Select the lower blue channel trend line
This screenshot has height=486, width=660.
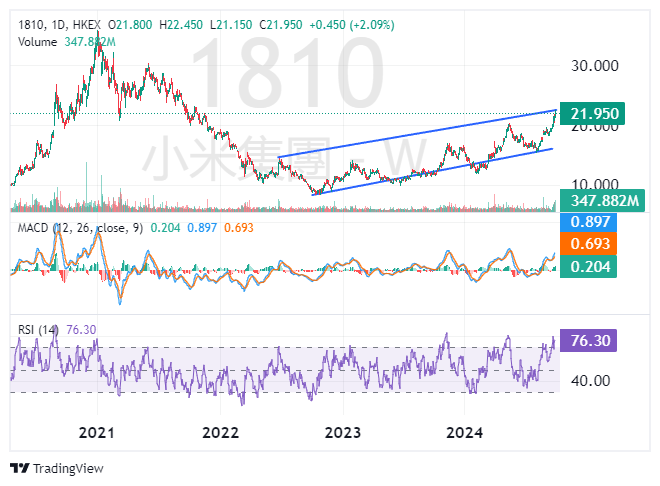430,171
